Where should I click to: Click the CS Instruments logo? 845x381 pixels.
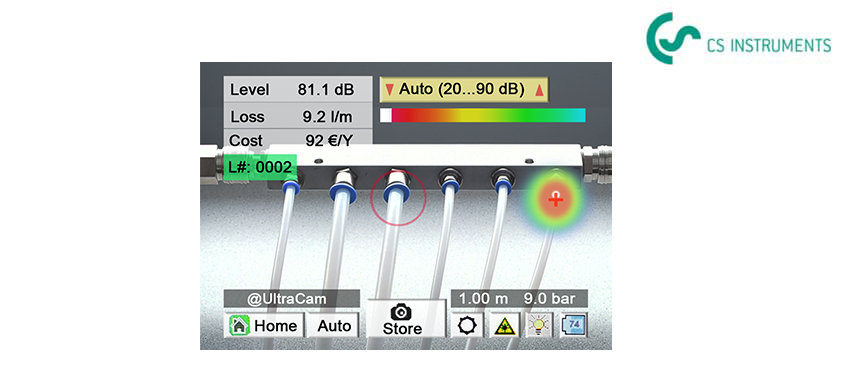click(738, 38)
